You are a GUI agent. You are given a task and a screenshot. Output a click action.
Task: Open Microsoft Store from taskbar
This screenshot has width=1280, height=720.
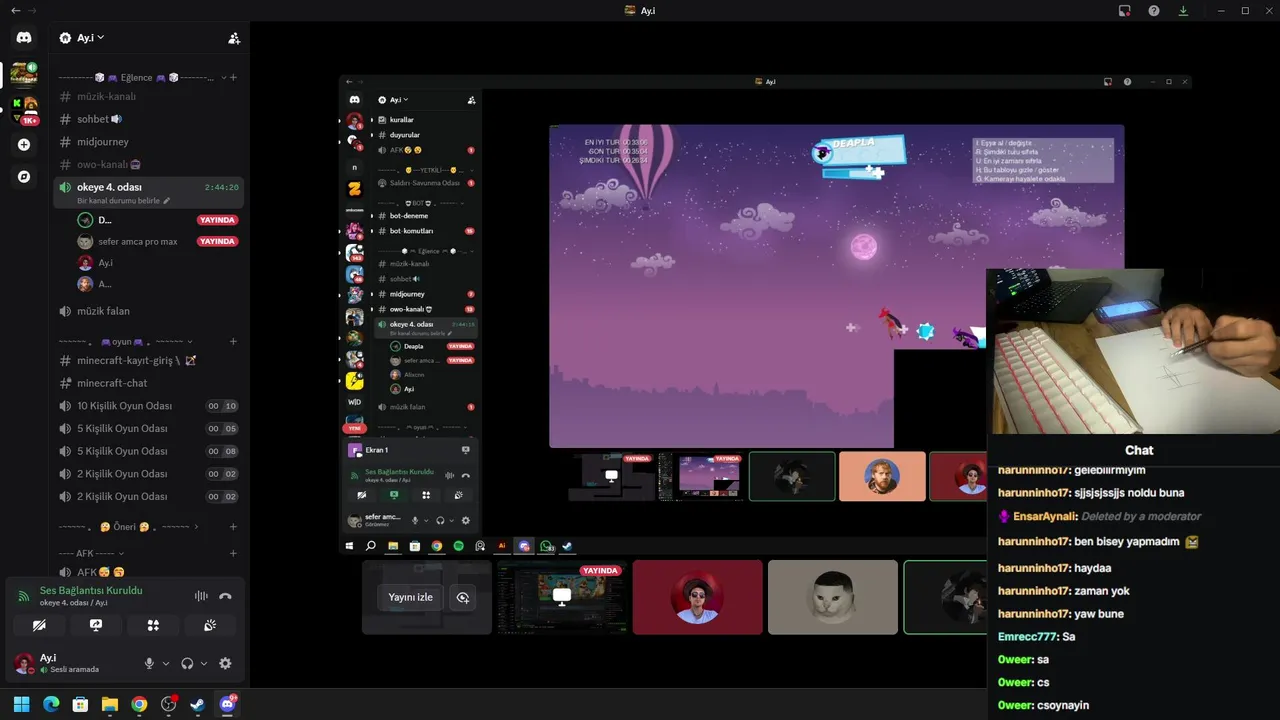click(x=80, y=704)
